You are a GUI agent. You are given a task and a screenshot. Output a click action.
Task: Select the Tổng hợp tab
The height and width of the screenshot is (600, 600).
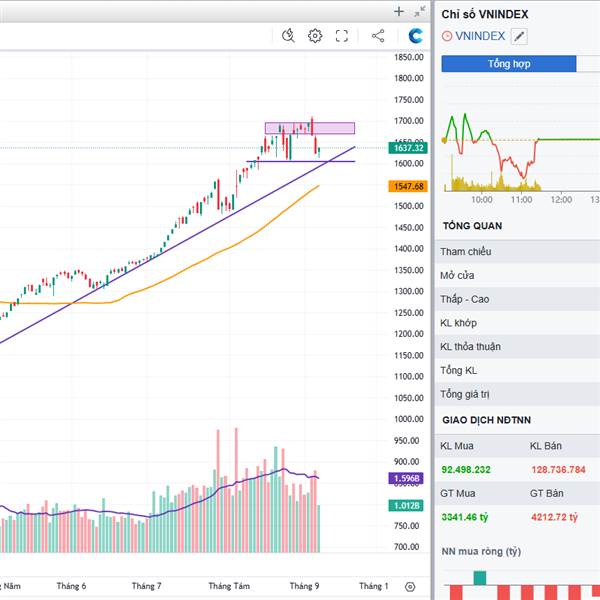509,64
